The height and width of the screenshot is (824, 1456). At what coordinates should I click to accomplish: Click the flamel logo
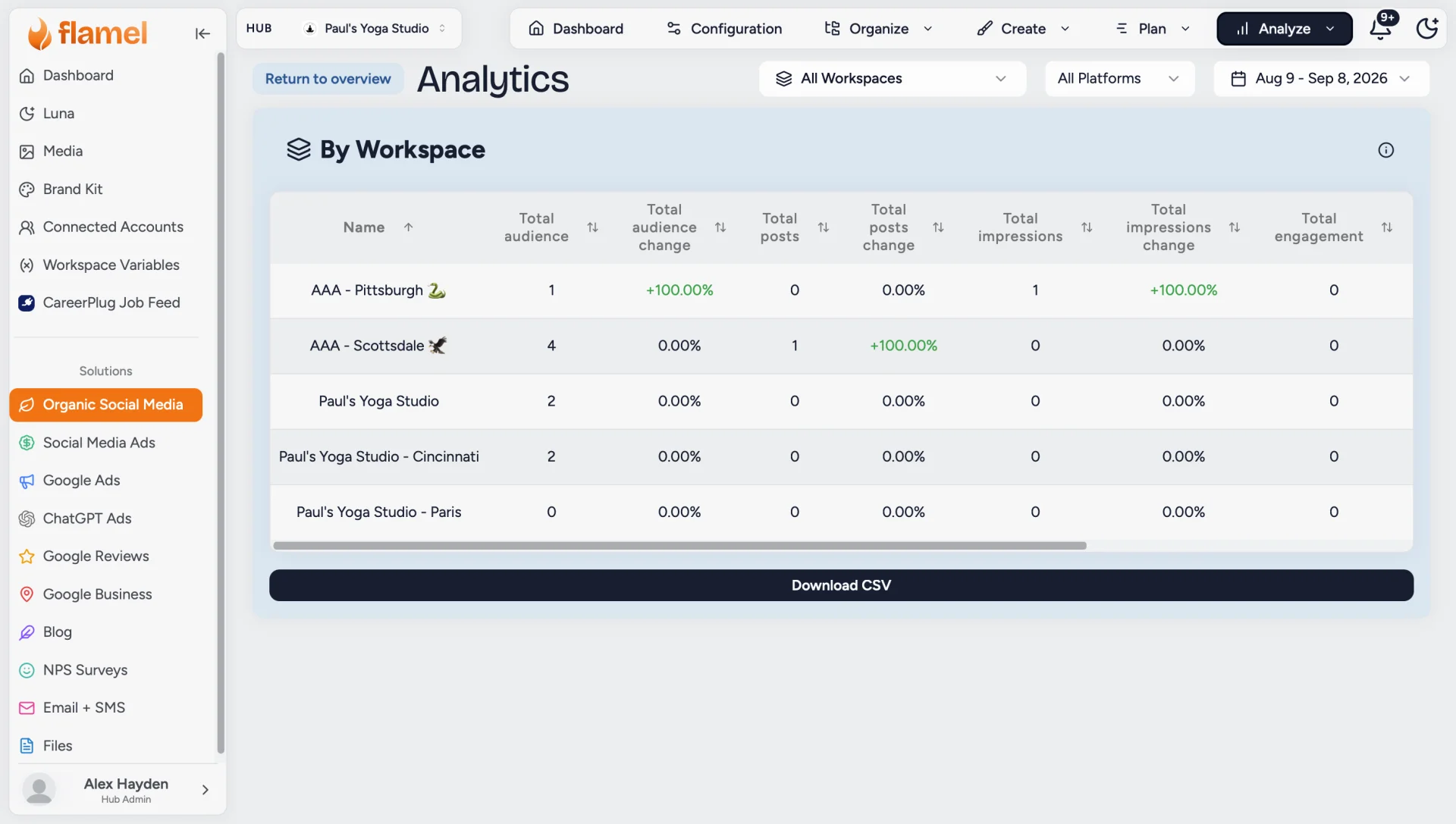click(87, 33)
